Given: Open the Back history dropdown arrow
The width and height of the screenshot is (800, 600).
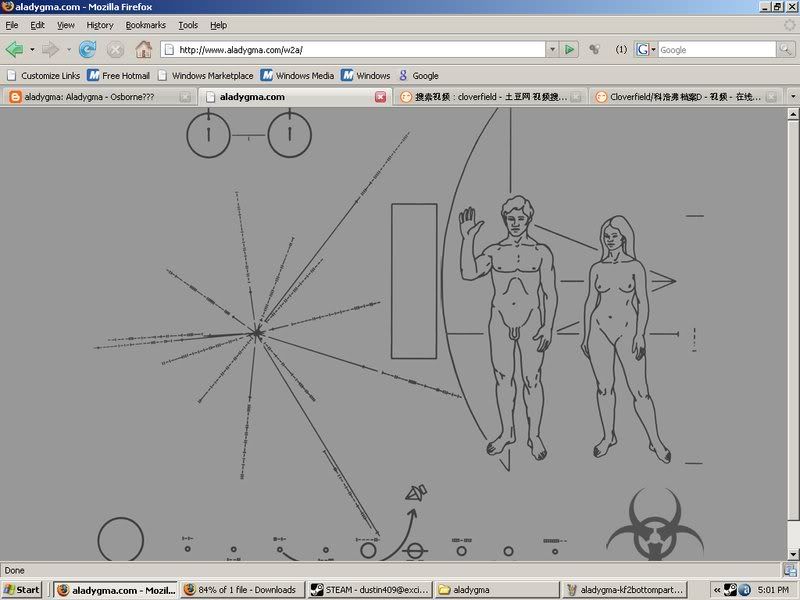Looking at the screenshot, I should pos(32,49).
